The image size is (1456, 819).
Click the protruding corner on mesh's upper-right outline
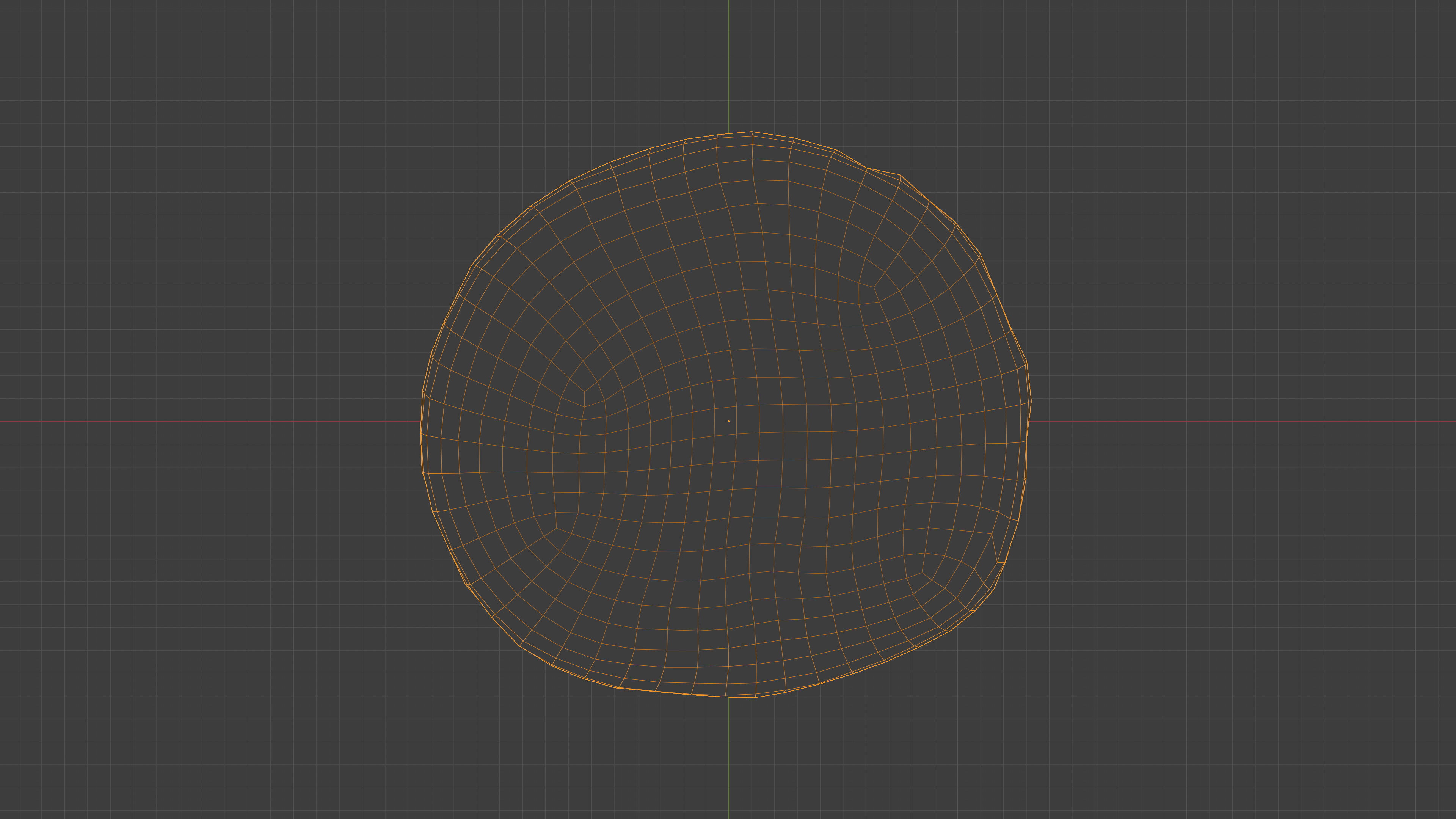click(900, 175)
